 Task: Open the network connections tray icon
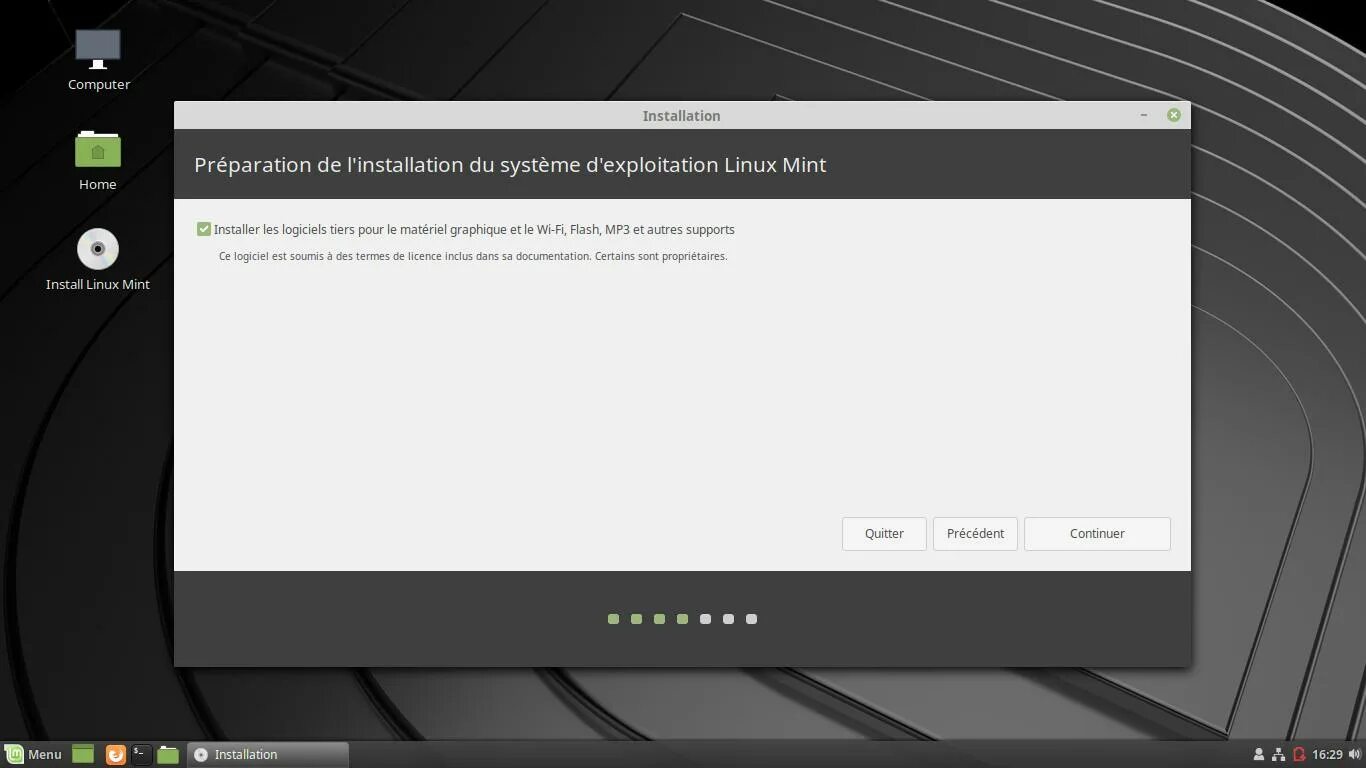pyautogui.click(x=1278, y=754)
